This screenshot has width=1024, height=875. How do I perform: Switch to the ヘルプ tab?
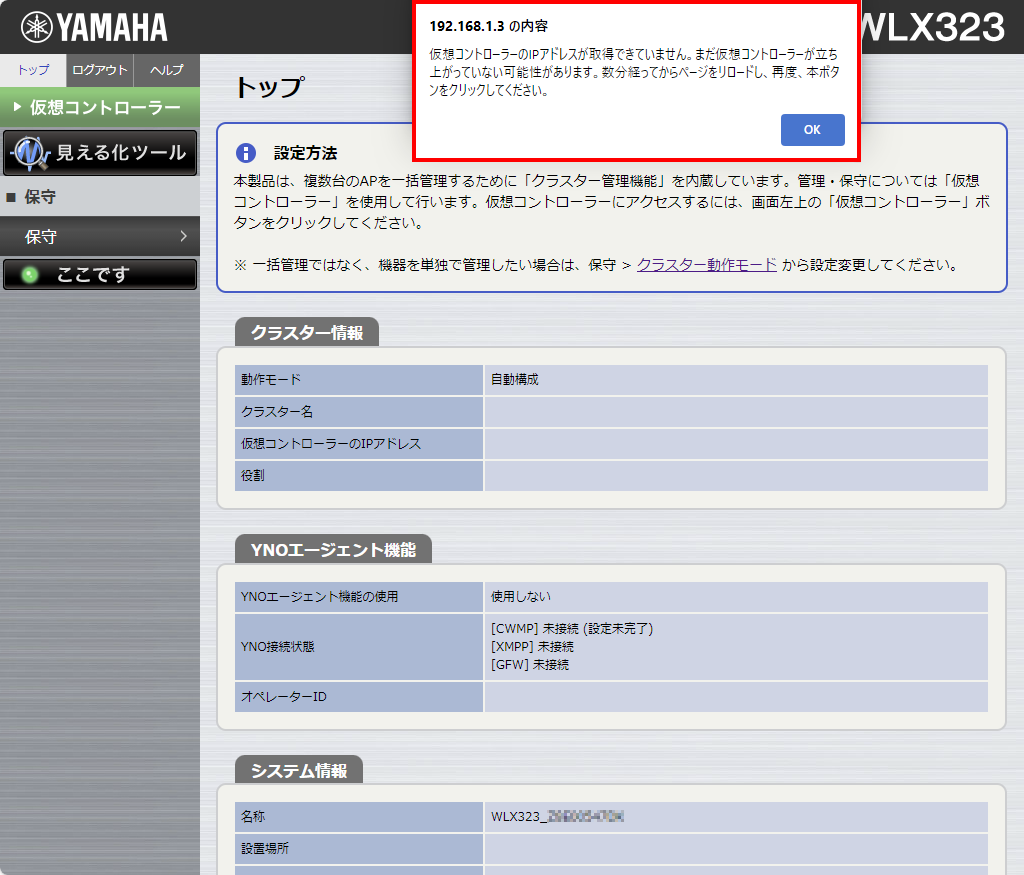165,70
